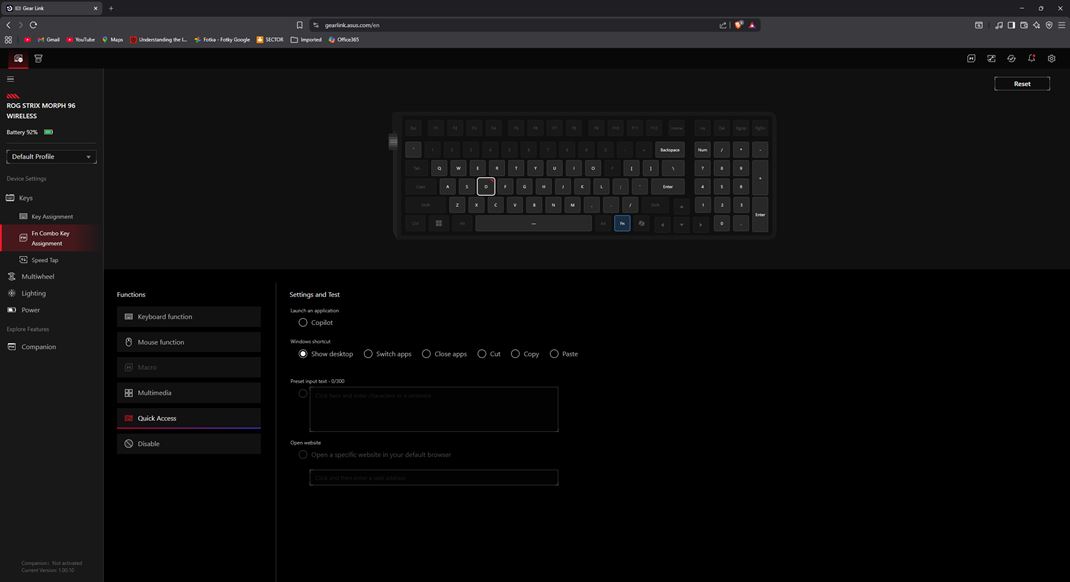The width and height of the screenshot is (1070, 582).
Task: Open the Imported bookmarks folder
Action: pyautogui.click(x=306, y=40)
